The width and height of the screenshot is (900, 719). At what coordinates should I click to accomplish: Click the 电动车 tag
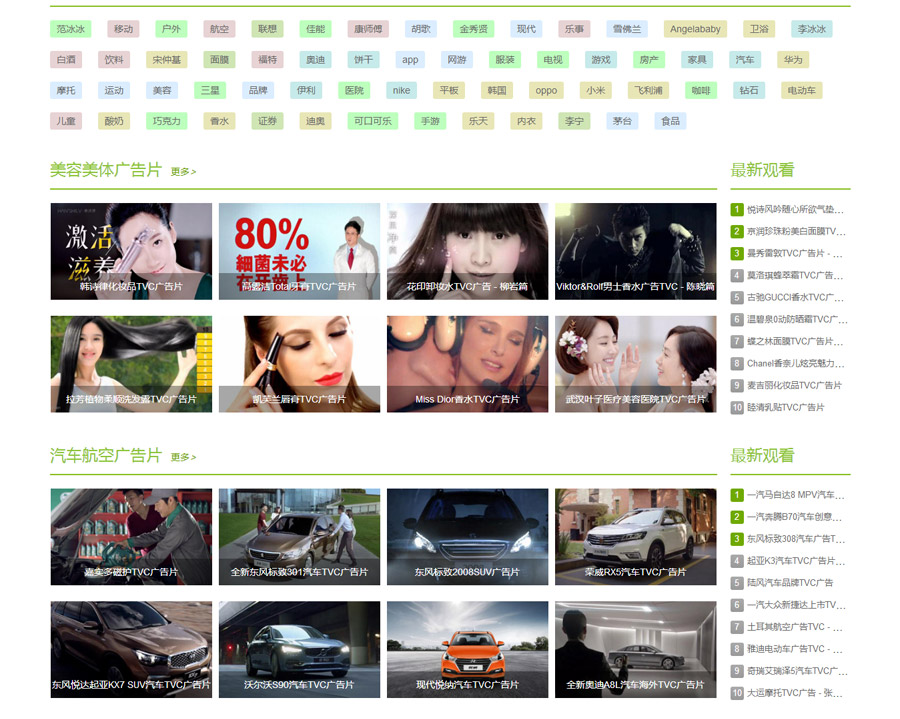pos(801,90)
